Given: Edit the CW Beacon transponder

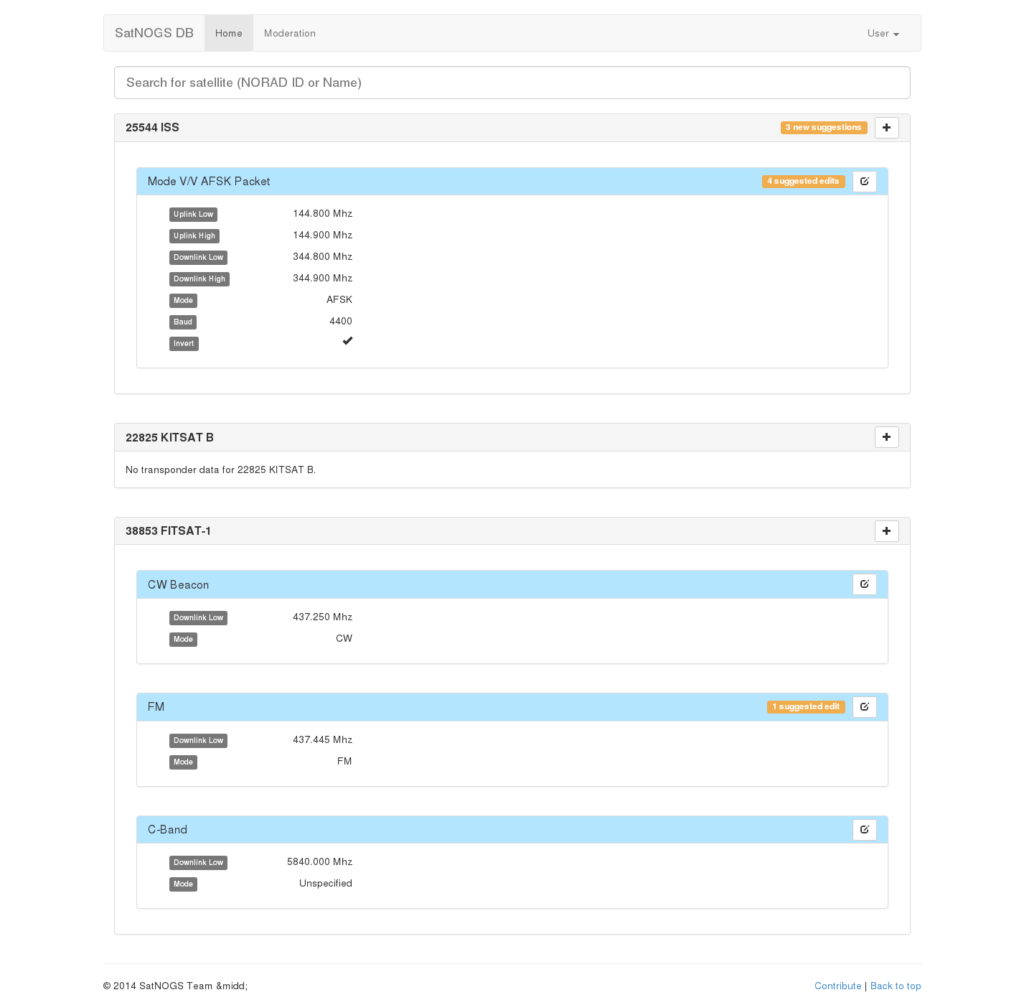Looking at the screenshot, I should tap(864, 584).
